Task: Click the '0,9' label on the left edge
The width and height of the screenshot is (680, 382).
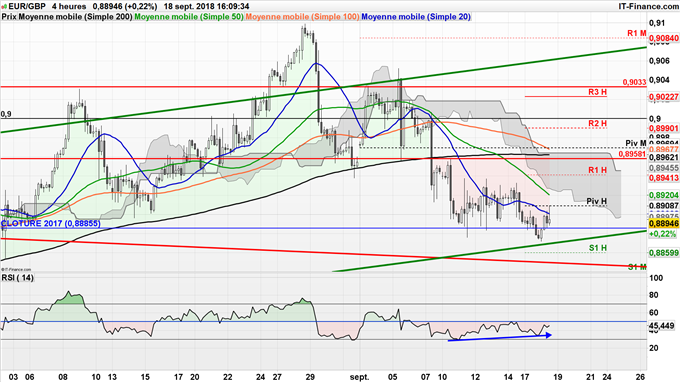Action: click(x=6, y=114)
